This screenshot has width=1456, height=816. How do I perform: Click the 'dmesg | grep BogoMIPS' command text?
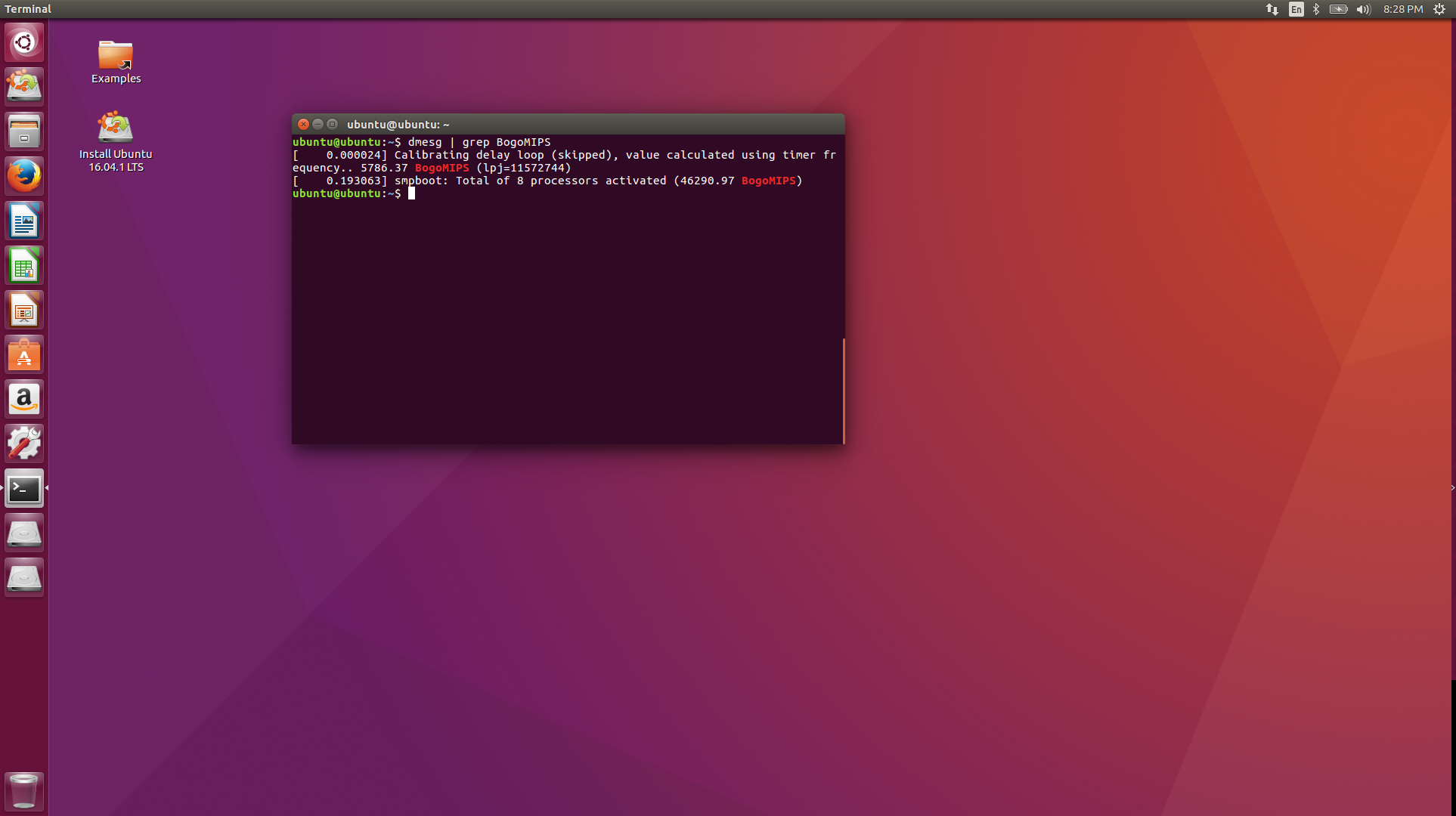[x=479, y=142]
